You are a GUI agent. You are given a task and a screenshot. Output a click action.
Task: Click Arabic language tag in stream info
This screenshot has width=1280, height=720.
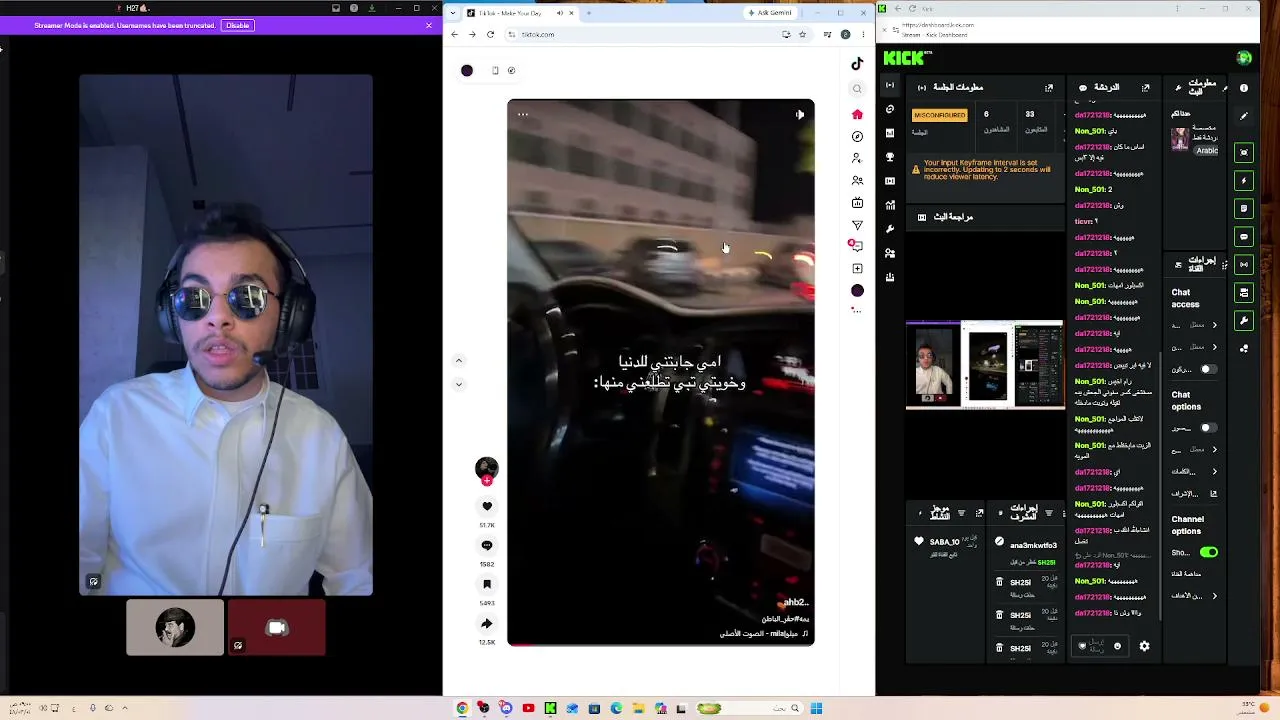(1207, 151)
